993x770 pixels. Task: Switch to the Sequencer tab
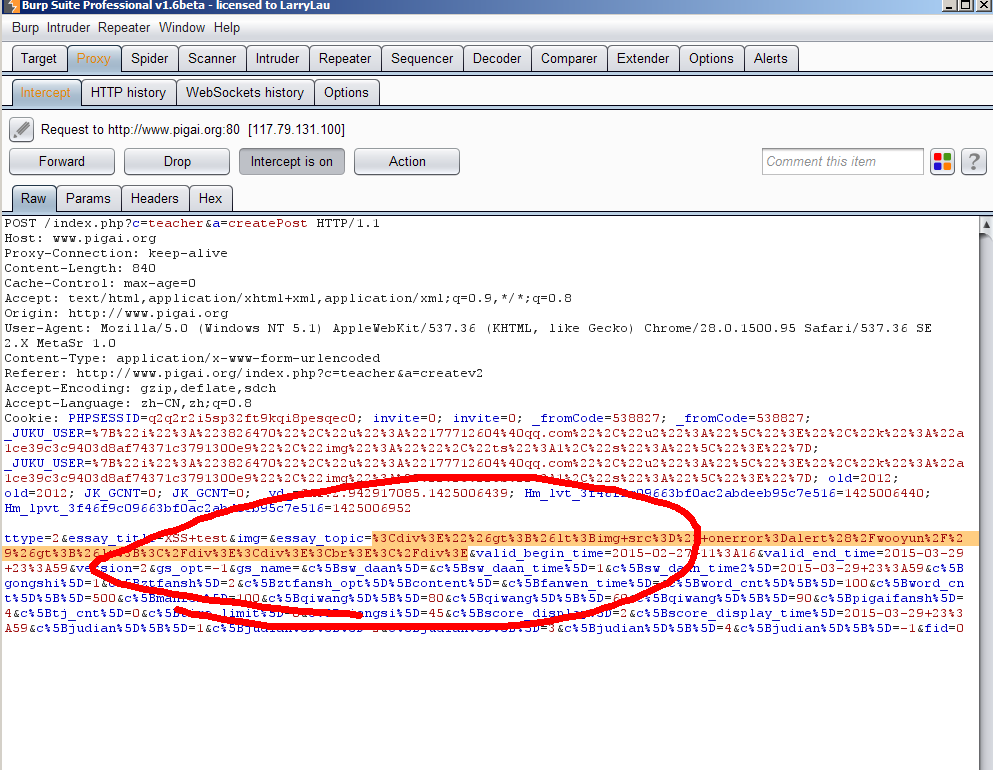tap(422, 58)
